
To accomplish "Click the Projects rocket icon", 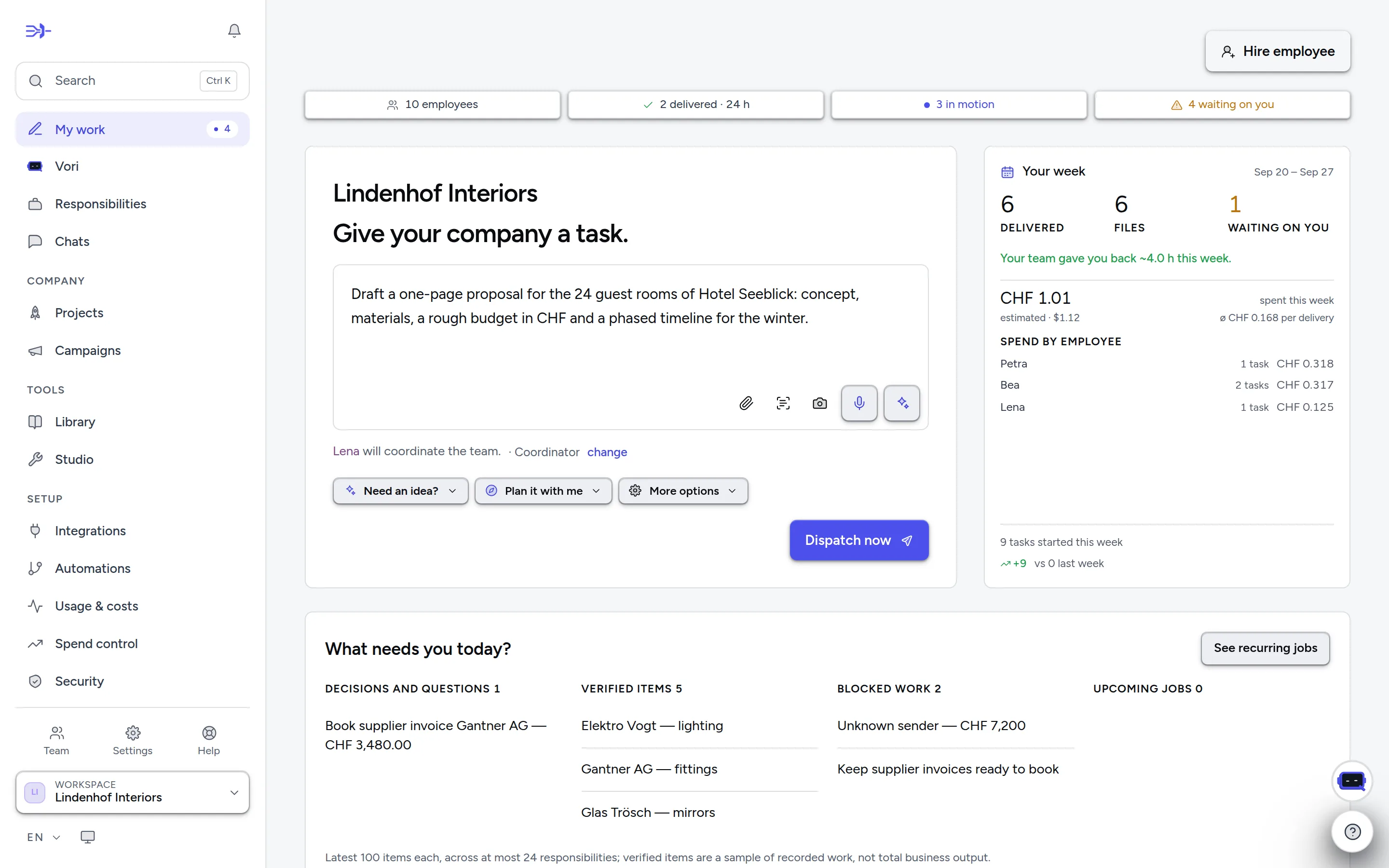I will (x=35, y=313).
